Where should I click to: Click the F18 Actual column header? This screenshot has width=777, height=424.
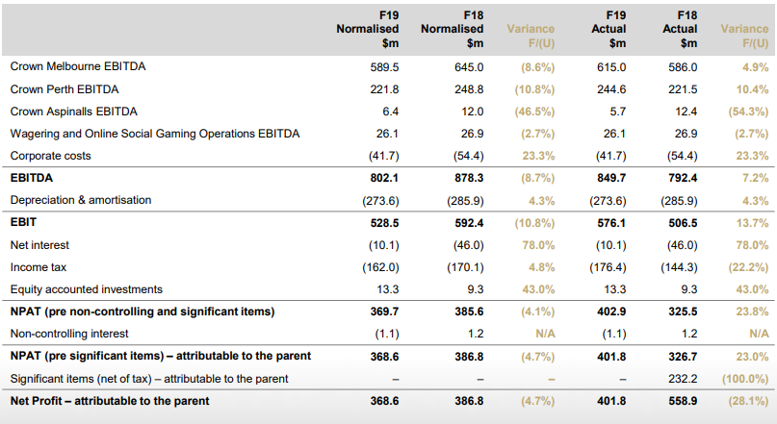point(680,29)
